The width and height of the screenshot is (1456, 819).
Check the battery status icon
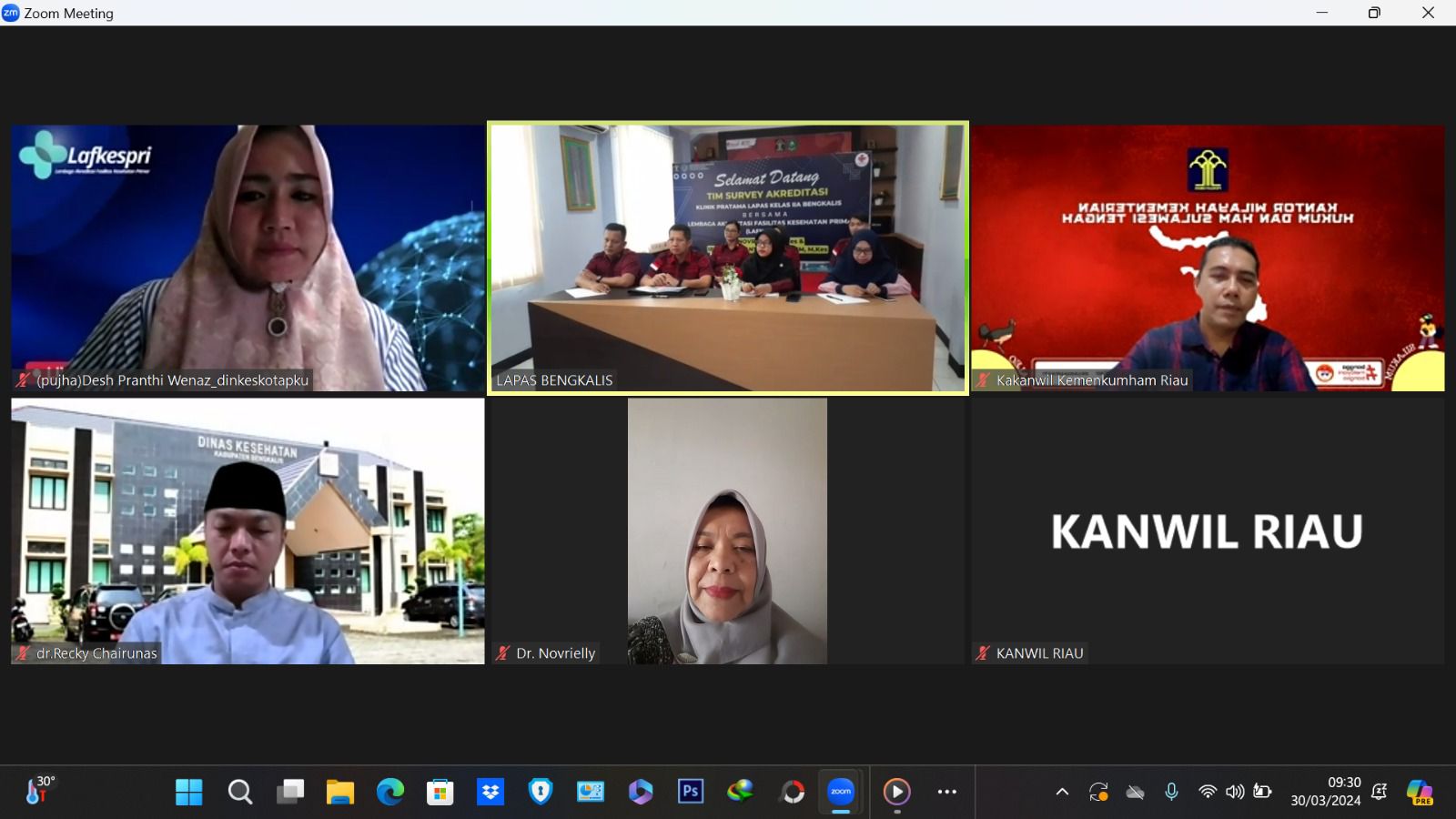click(1262, 792)
